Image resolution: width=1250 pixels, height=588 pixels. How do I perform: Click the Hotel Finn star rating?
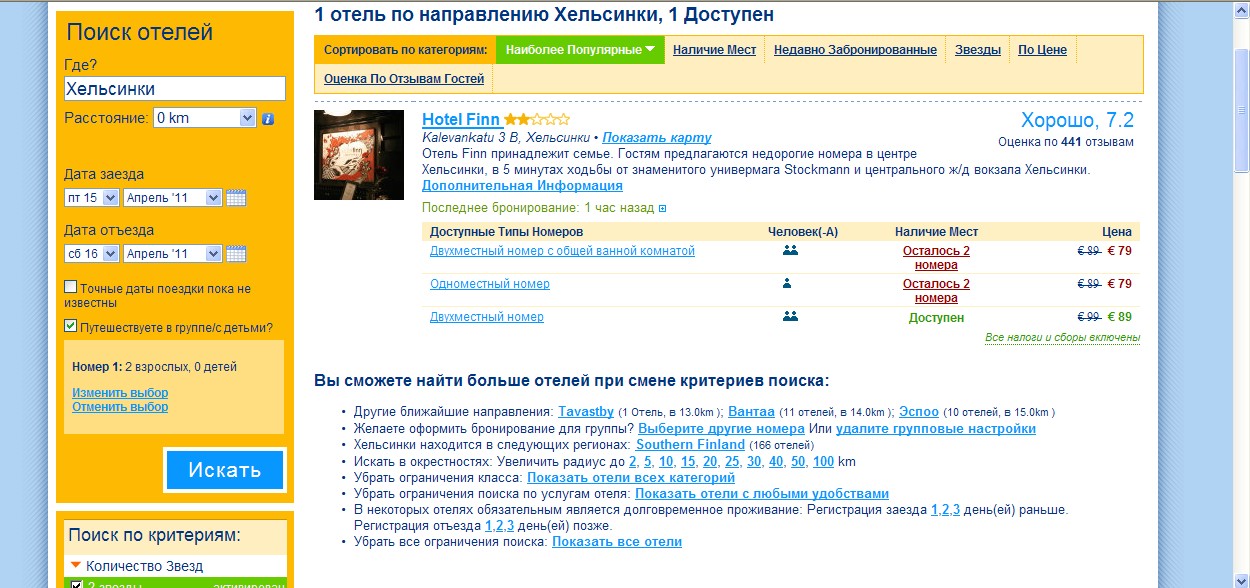coord(536,121)
